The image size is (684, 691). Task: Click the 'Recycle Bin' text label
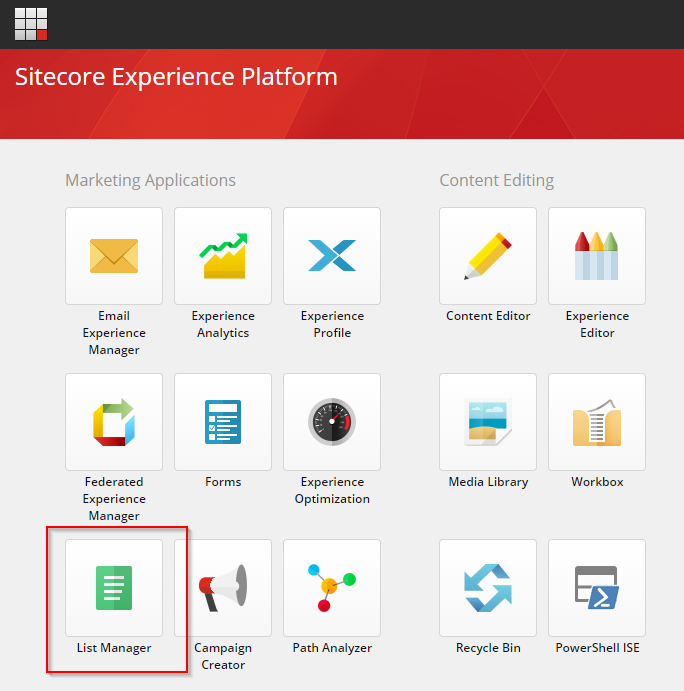point(488,648)
